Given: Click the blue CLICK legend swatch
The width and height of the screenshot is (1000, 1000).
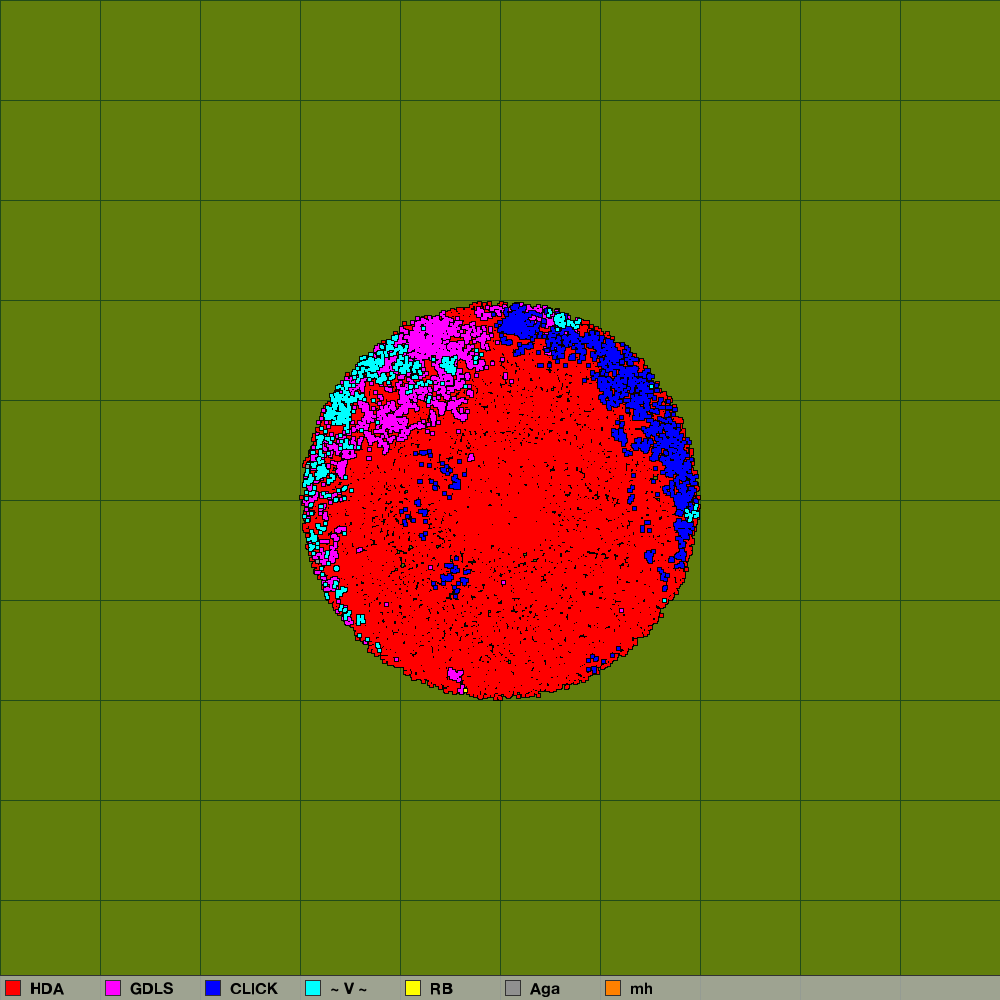Looking at the screenshot, I should (213, 988).
